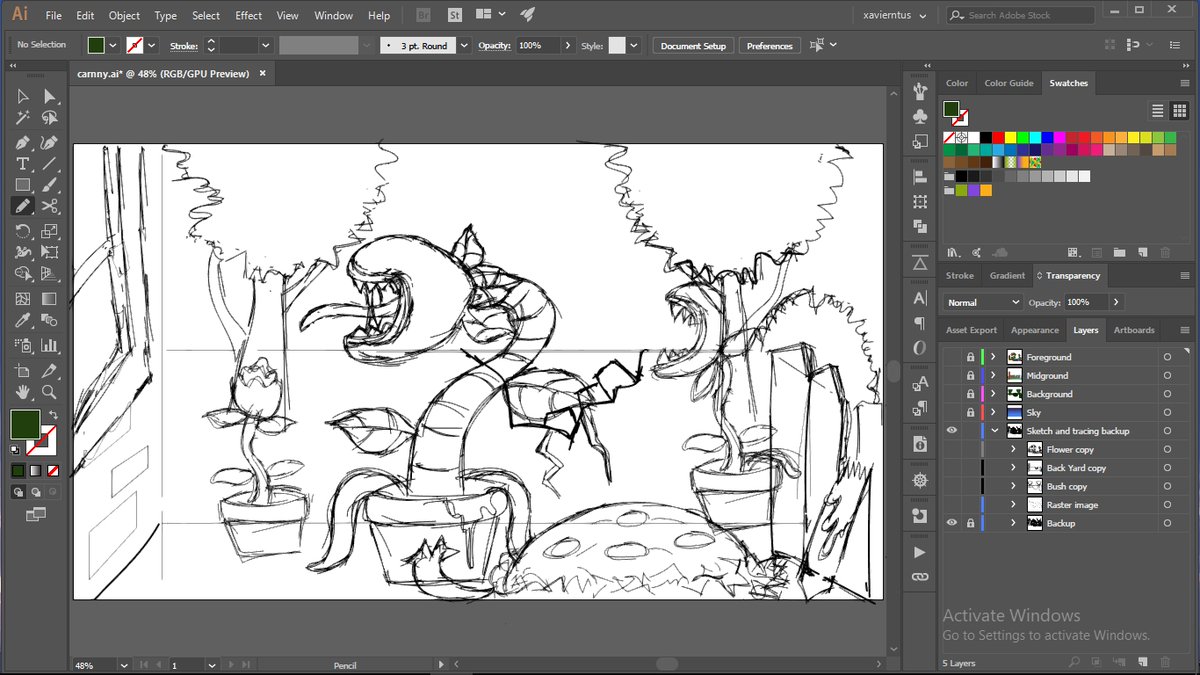Click the Search Adobe Stock field
1200x675 pixels.
coord(1020,15)
